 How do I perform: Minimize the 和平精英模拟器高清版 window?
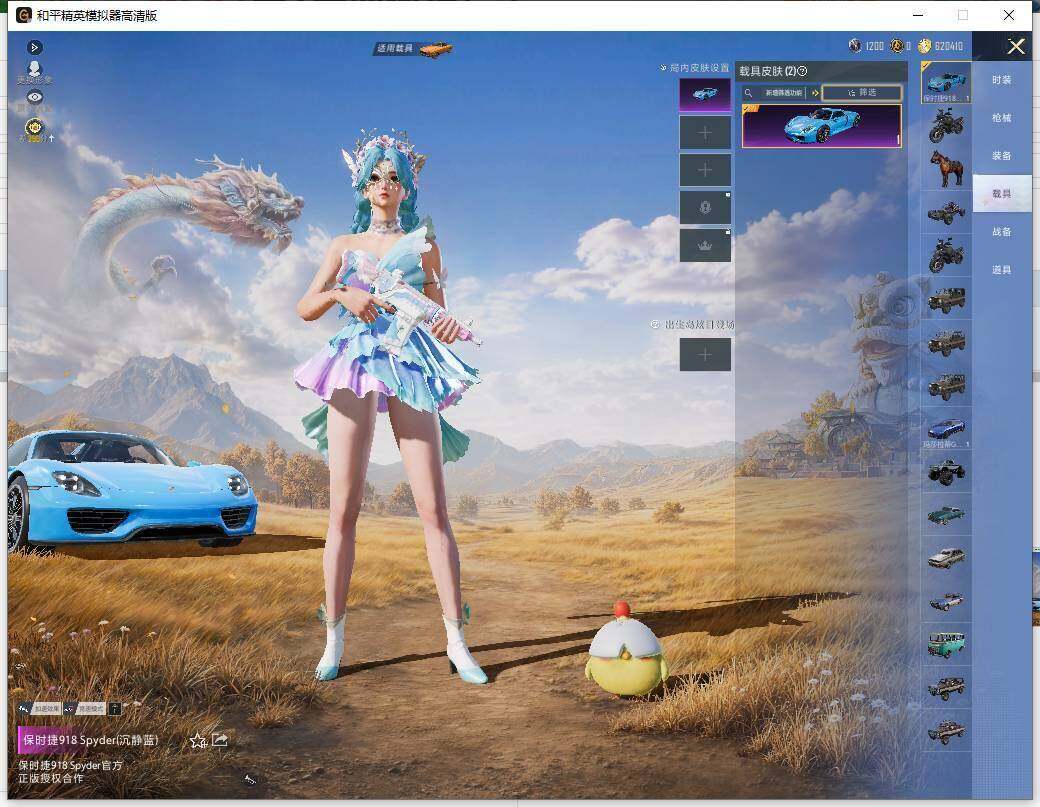coord(919,15)
